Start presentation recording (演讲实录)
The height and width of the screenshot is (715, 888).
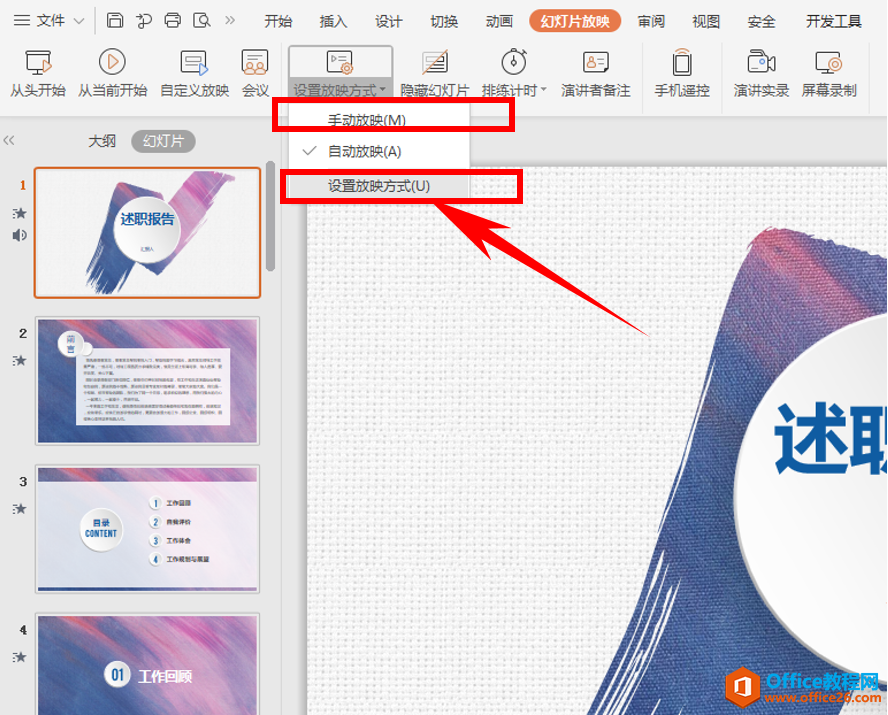point(761,74)
